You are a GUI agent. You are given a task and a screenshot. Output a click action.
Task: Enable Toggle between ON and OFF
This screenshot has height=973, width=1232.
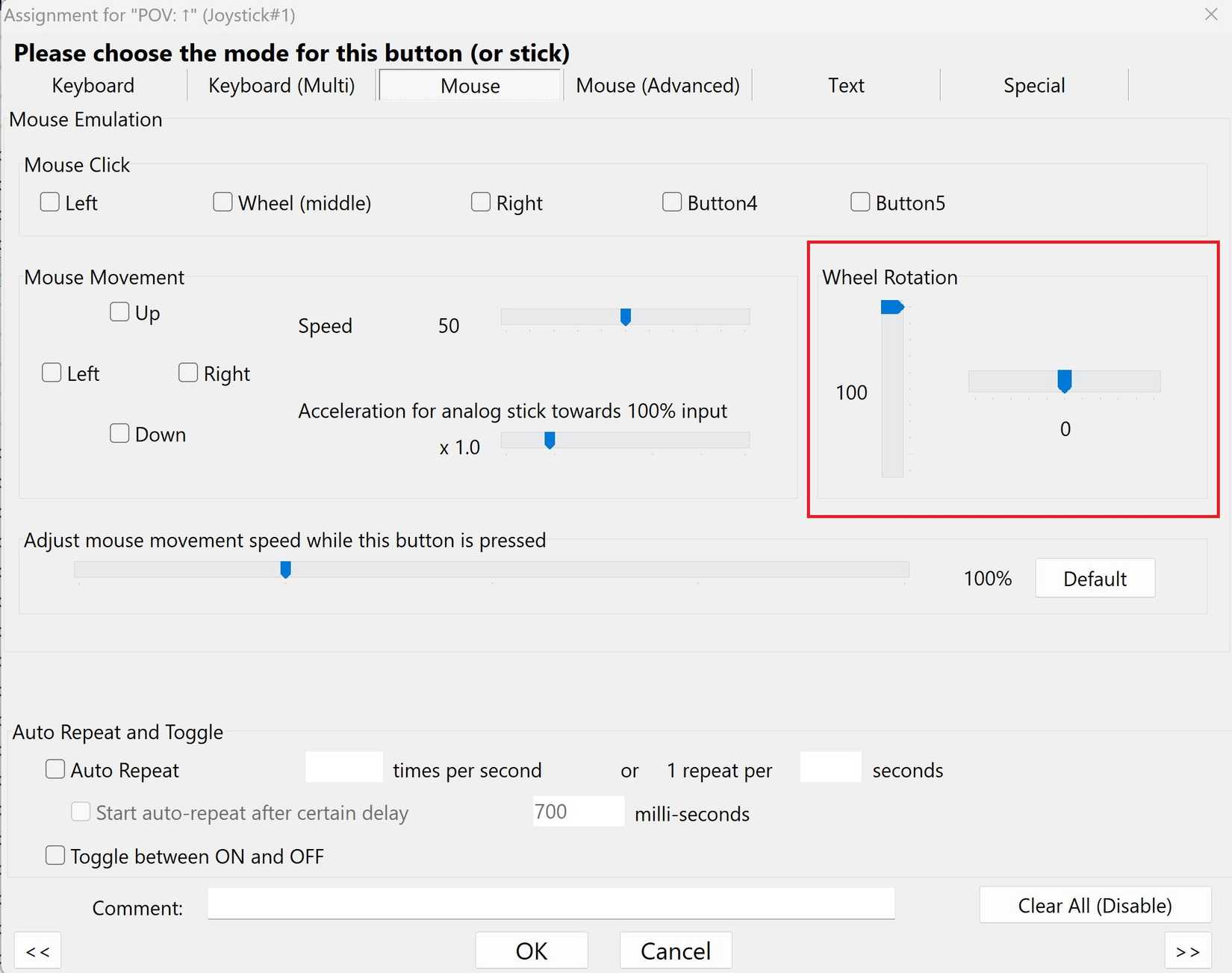[55, 855]
